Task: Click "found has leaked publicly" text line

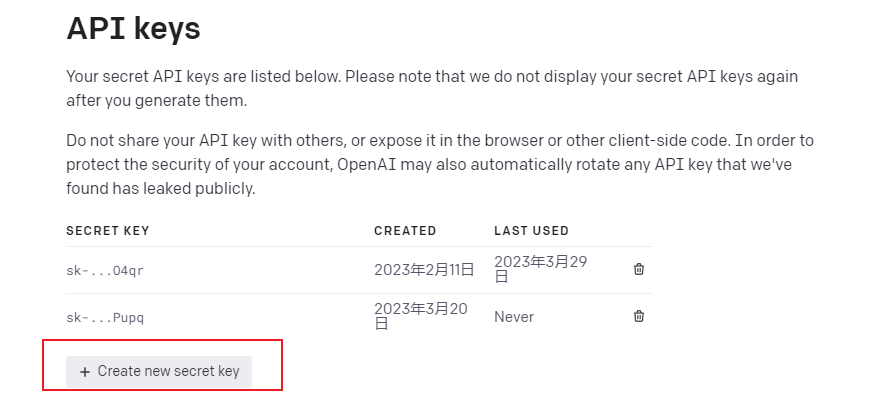Action: pos(162,188)
